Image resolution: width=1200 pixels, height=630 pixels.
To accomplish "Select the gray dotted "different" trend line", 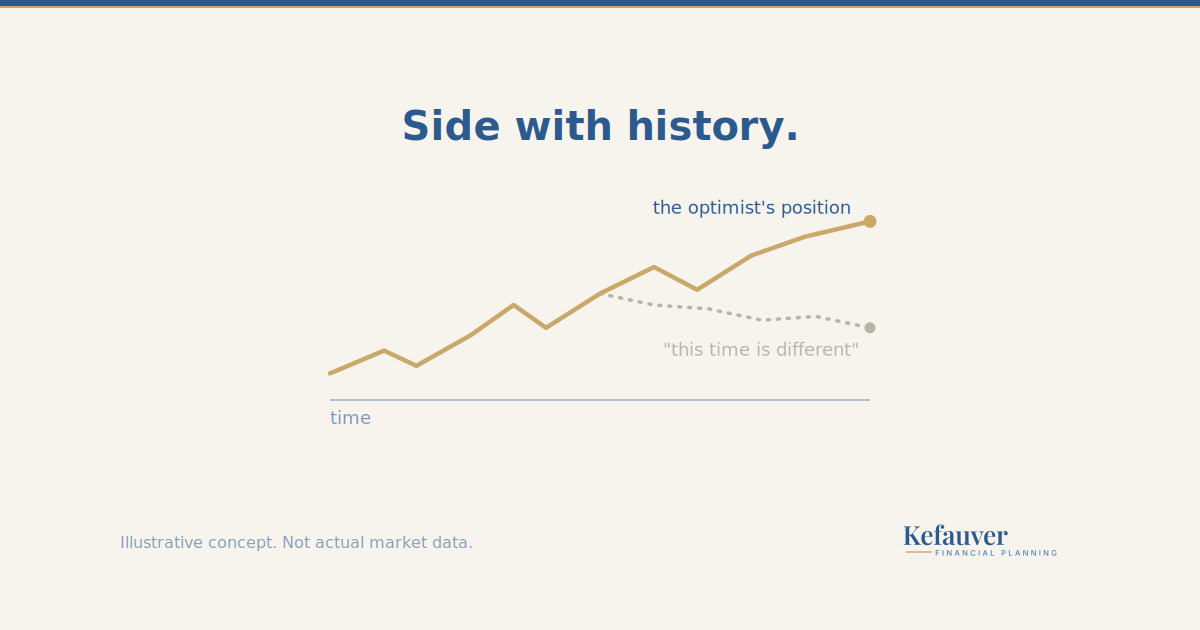I will pyautogui.click(x=738, y=311).
